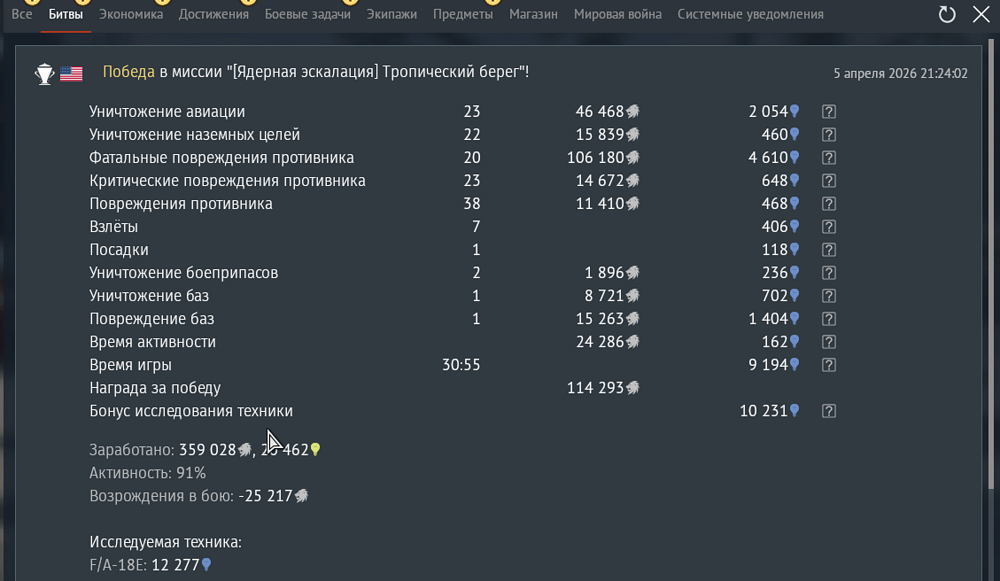Open help for Бонус исследования техники
1000x581 pixels.
tap(828, 411)
